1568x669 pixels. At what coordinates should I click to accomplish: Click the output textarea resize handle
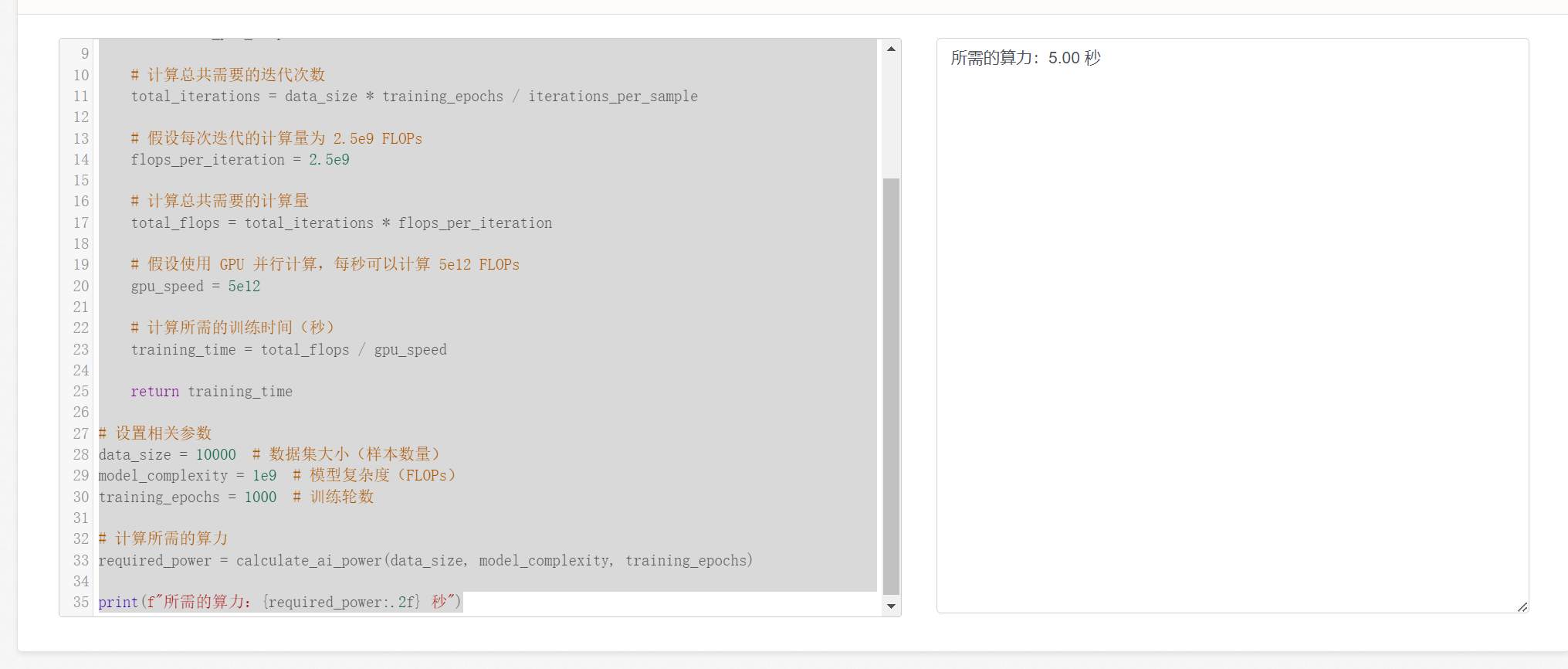point(1522,606)
